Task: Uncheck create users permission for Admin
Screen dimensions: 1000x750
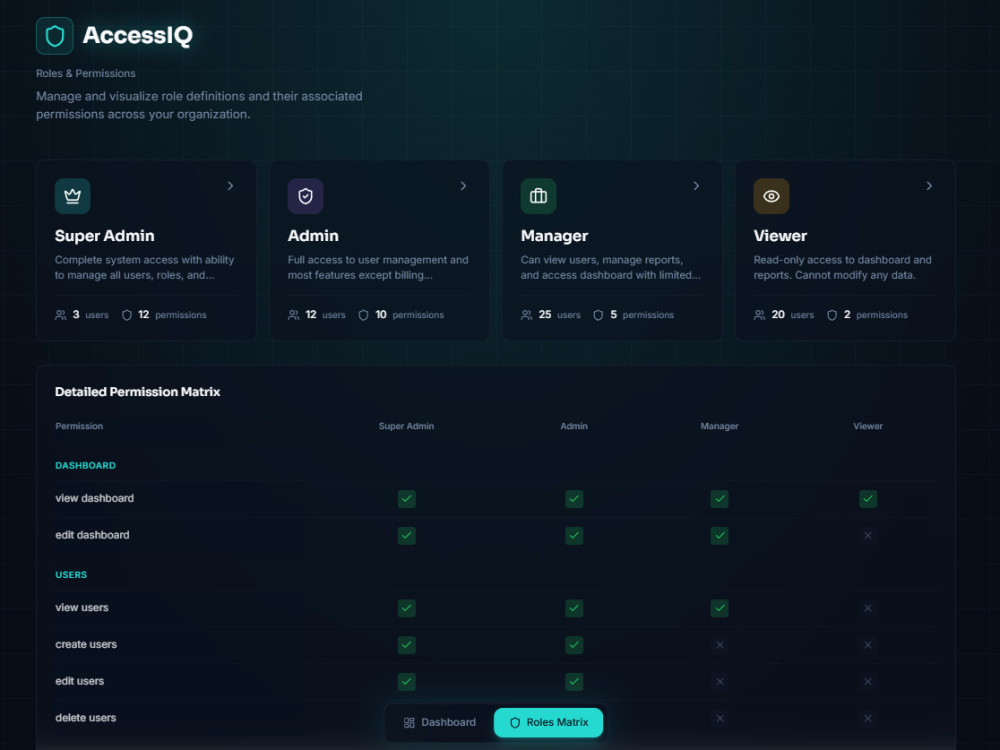Action: [x=573, y=644]
